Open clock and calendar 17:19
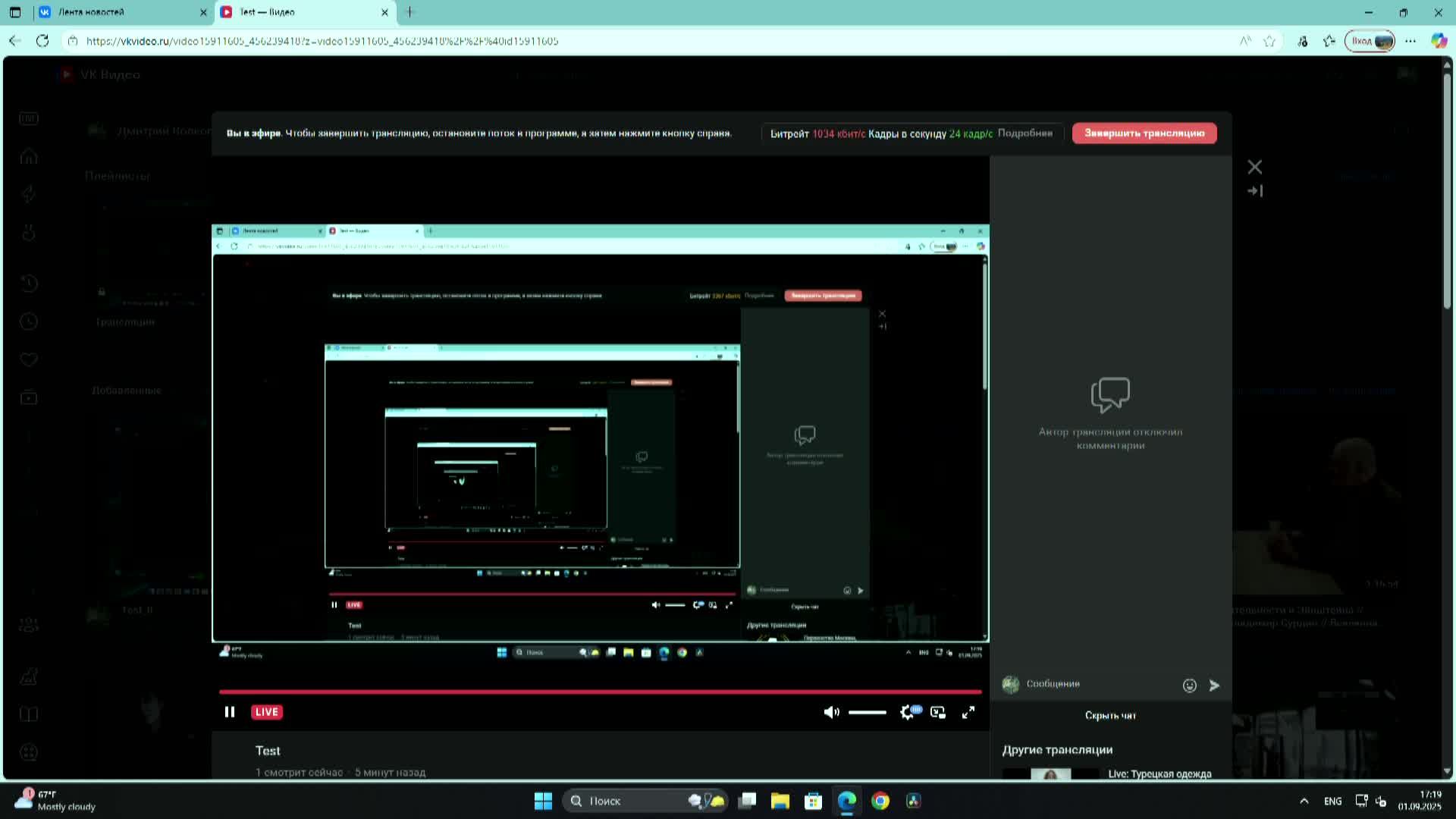 point(1420,801)
